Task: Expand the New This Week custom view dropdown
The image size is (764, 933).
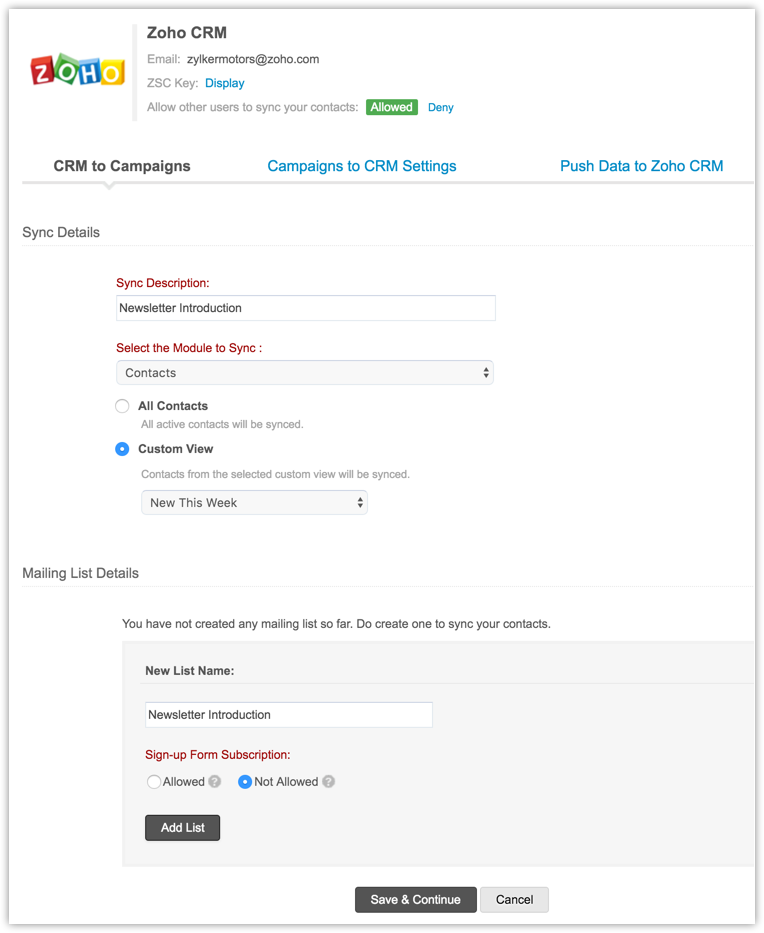Action: pos(254,503)
